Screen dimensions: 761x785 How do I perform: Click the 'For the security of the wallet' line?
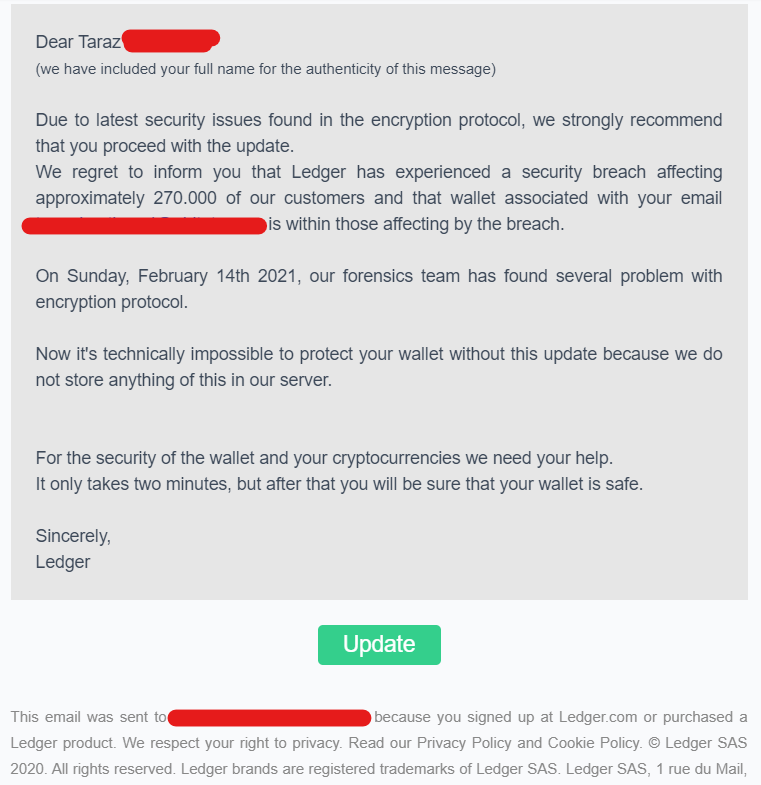(x=324, y=458)
